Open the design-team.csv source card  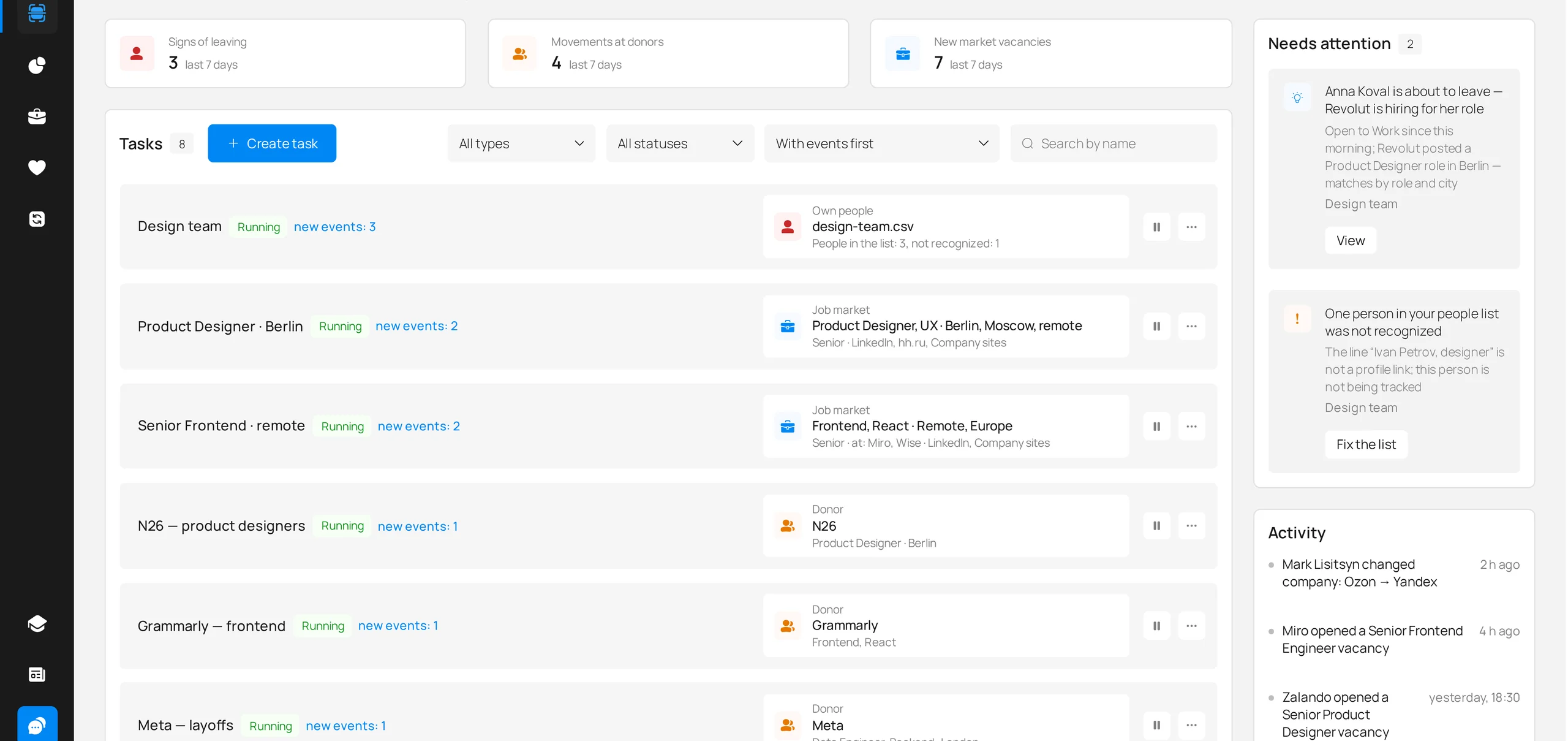point(946,227)
